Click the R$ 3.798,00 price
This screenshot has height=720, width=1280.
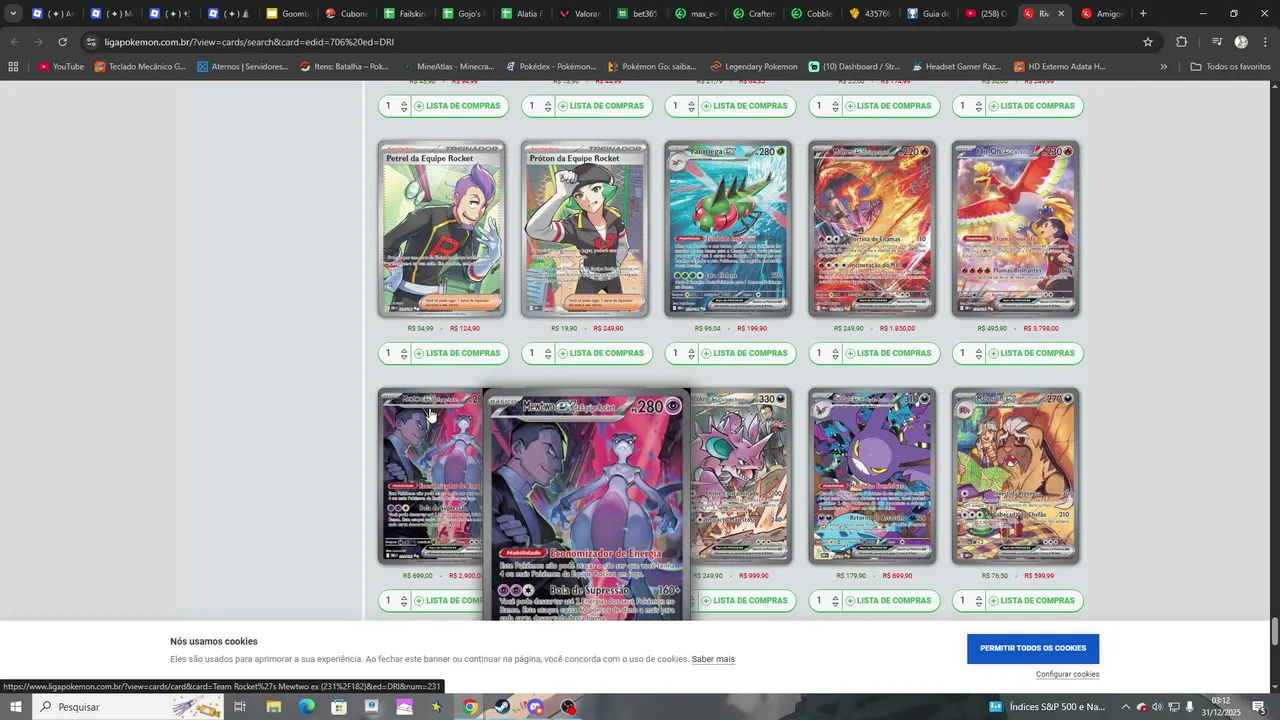pos(1041,328)
